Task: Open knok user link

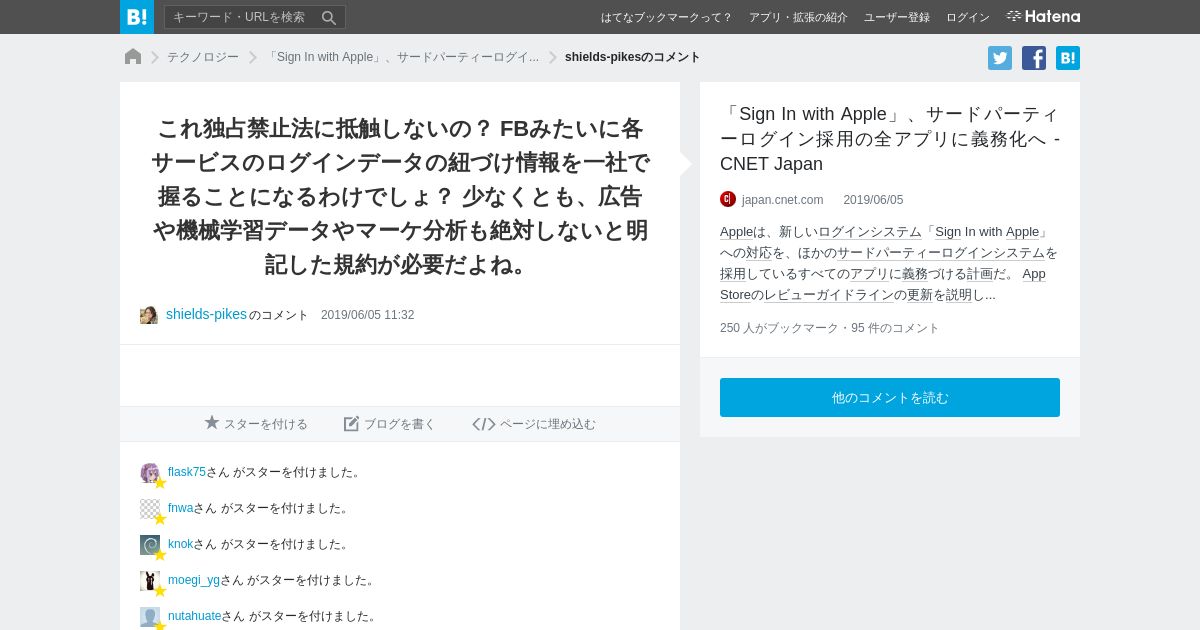Action: (180, 544)
